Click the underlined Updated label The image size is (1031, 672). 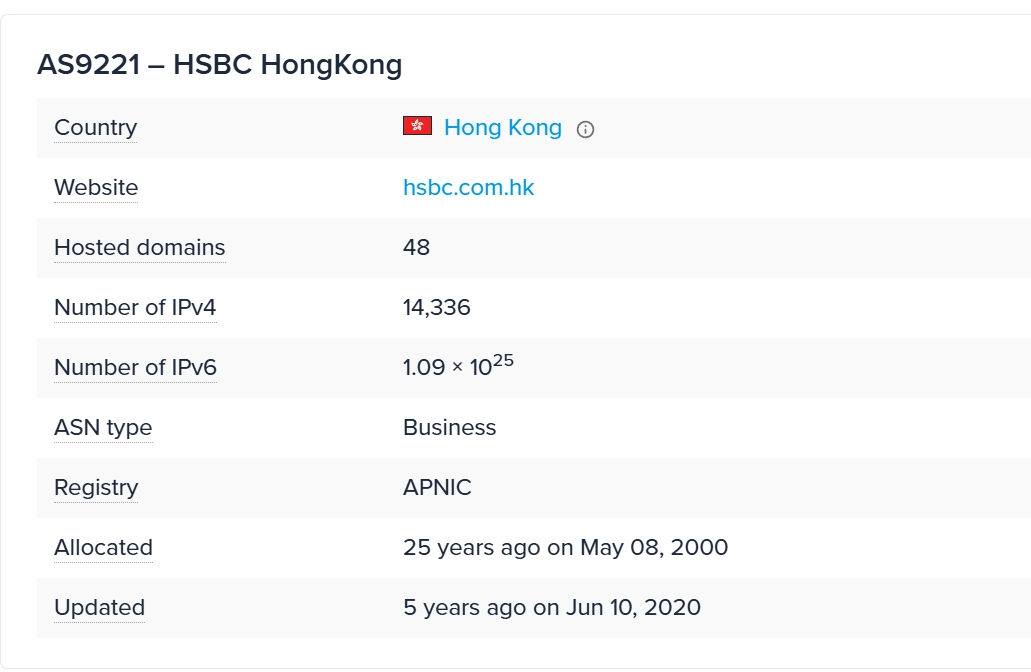coord(99,608)
